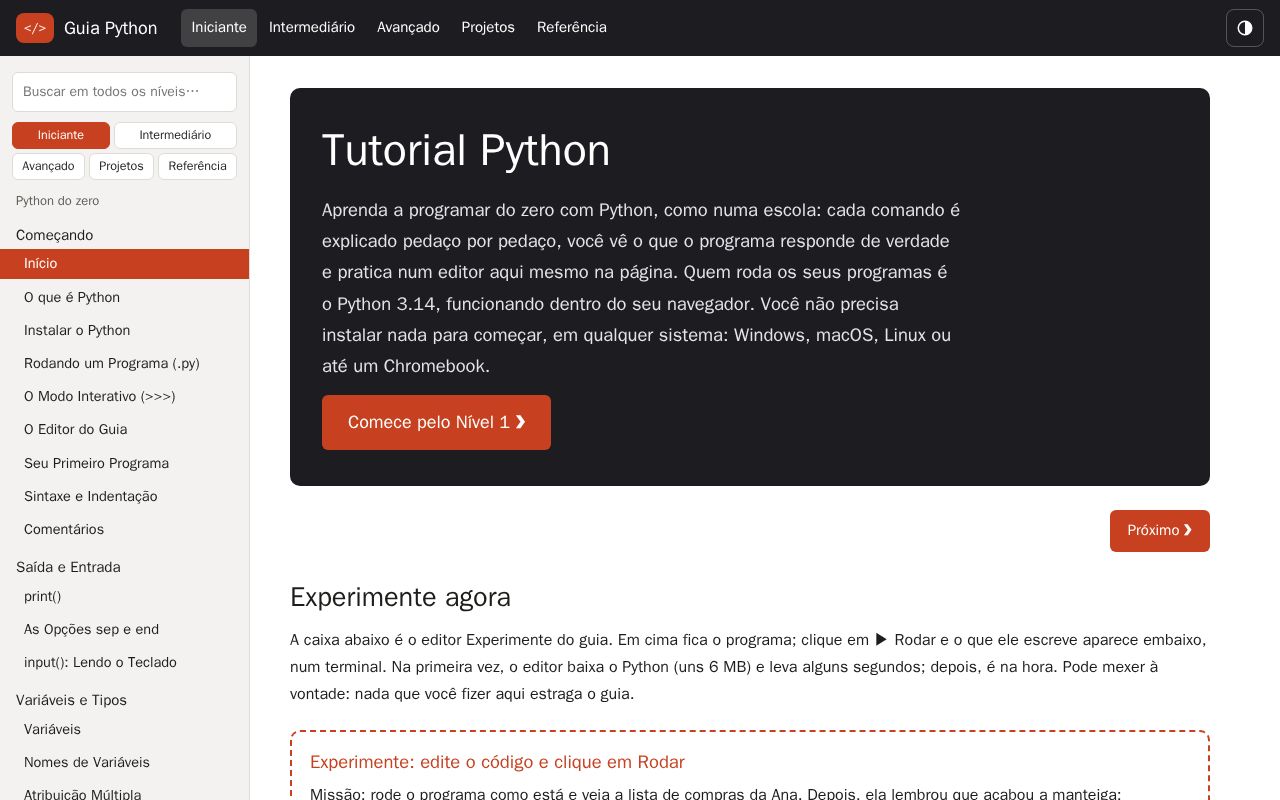1280x800 pixels.
Task: Click the 'Variáveis e Tipos' section heading
Action: pos(71,700)
